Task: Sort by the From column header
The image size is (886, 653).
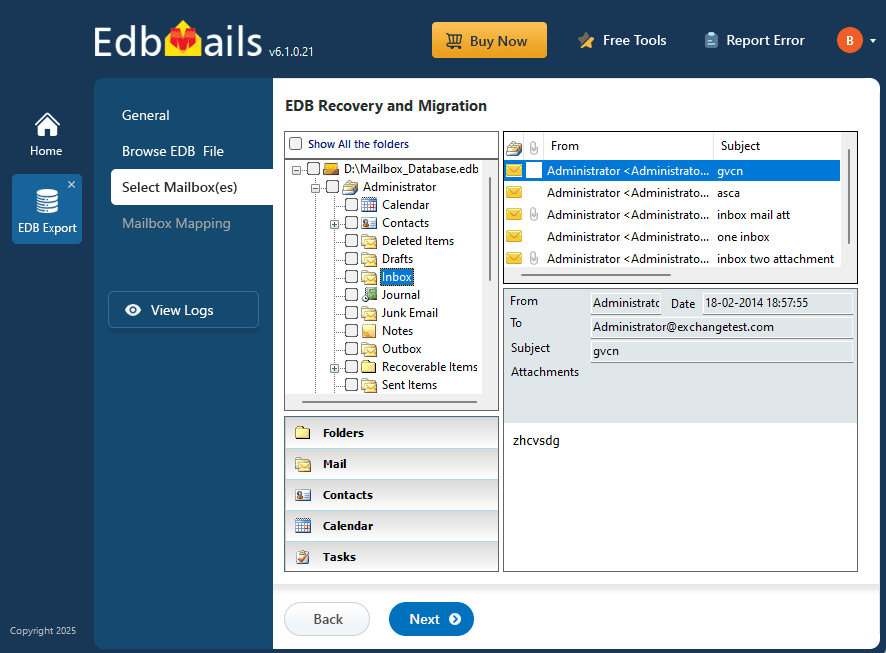Action: pos(628,146)
